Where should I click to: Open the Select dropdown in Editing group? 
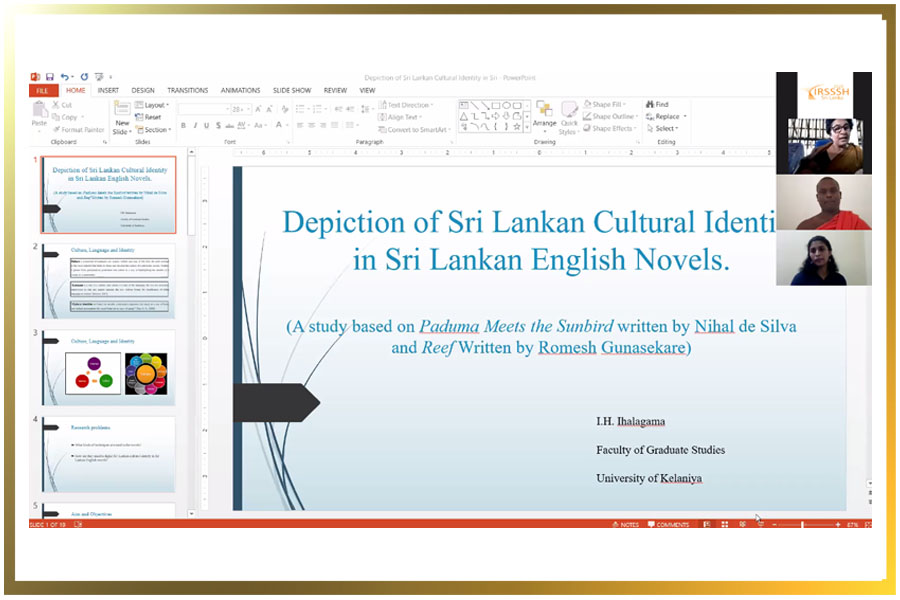(x=662, y=129)
